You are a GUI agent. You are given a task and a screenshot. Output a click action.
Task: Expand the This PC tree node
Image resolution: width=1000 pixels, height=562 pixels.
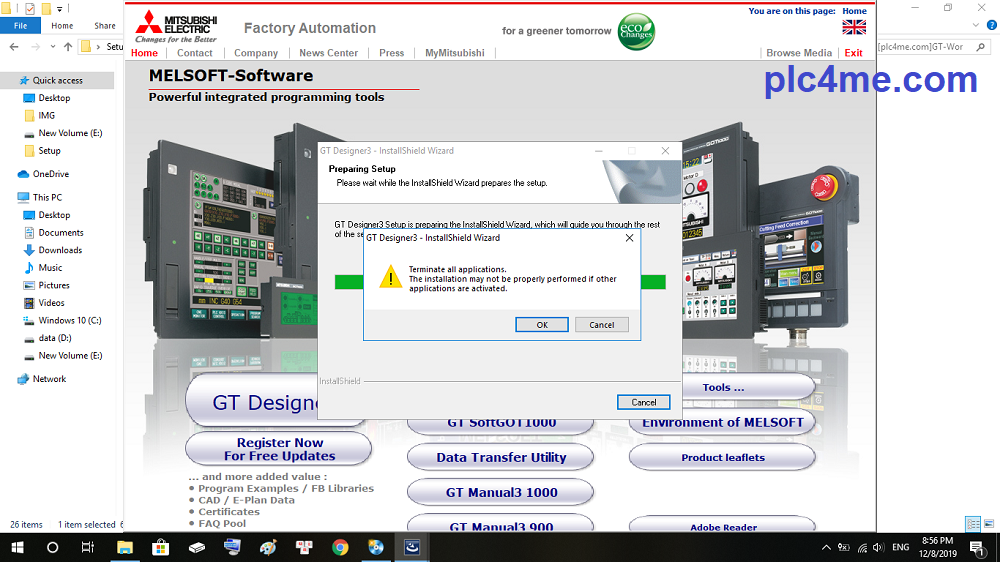coord(9,197)
